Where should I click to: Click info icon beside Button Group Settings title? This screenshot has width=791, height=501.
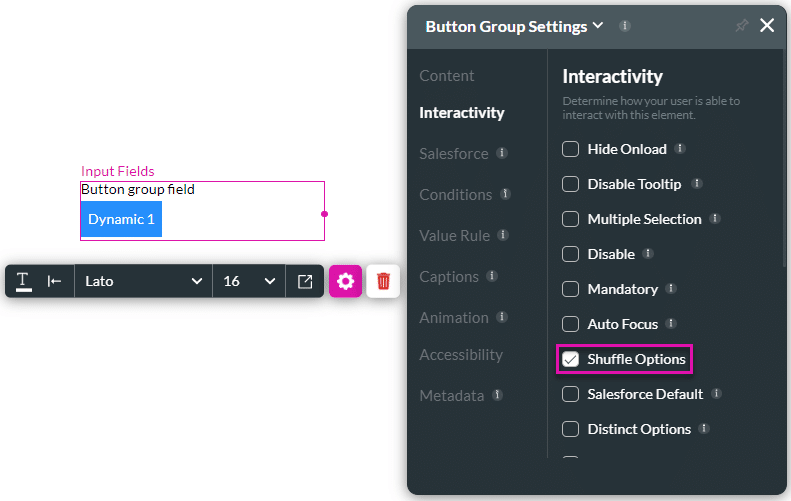[x=625, y=26]
